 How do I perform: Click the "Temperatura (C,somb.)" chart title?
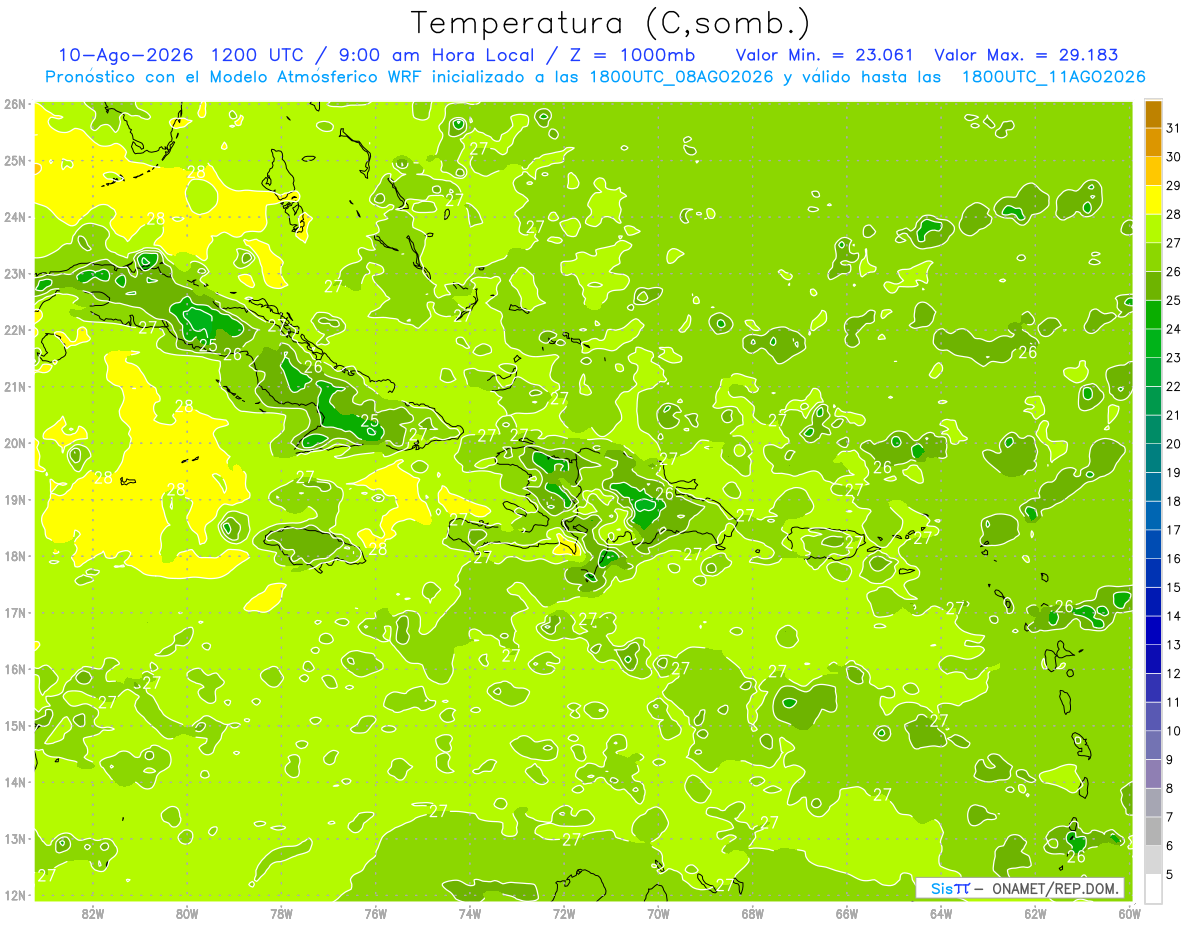point(611,23)
